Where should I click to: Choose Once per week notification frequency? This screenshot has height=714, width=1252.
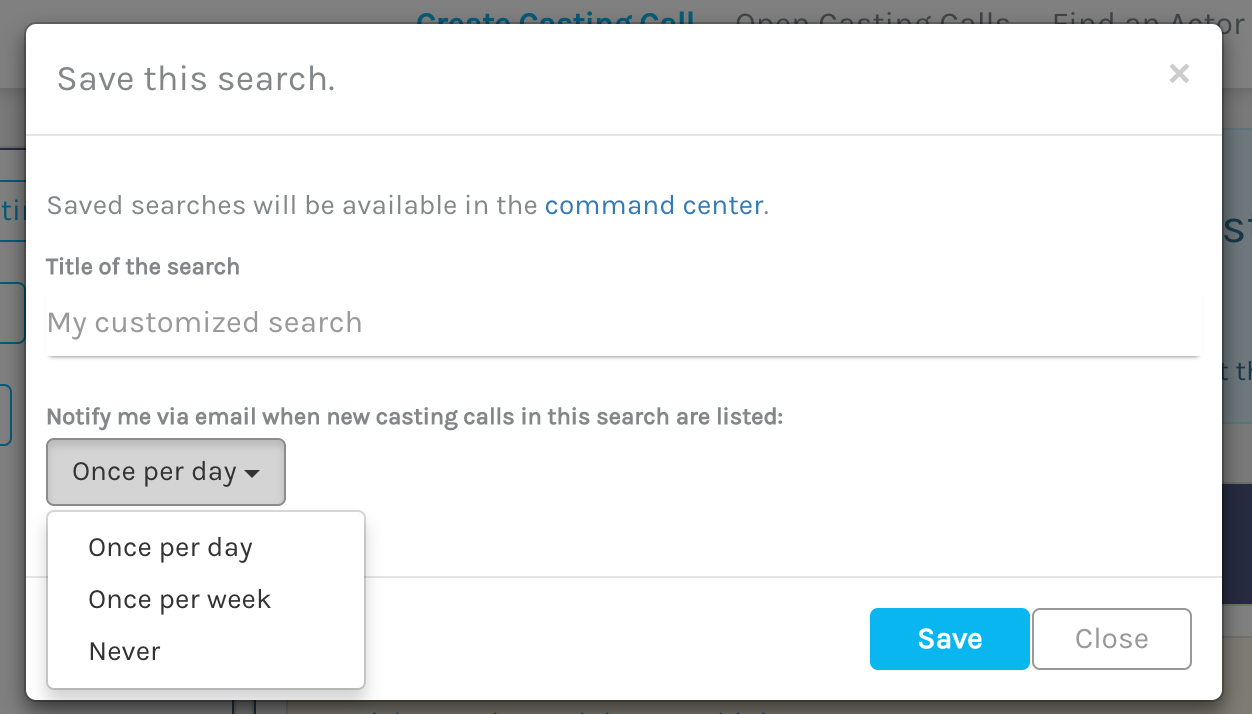(179, 599)
